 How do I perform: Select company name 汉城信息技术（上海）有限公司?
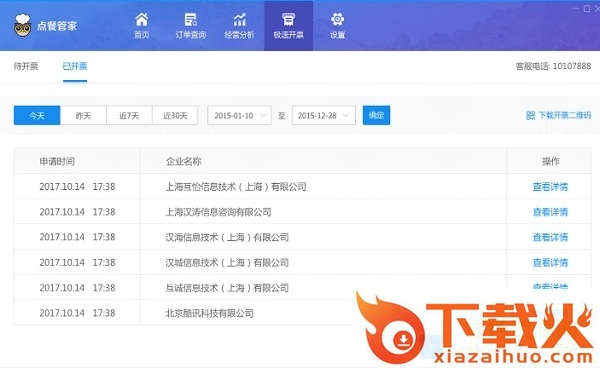(x=227, y=262)
